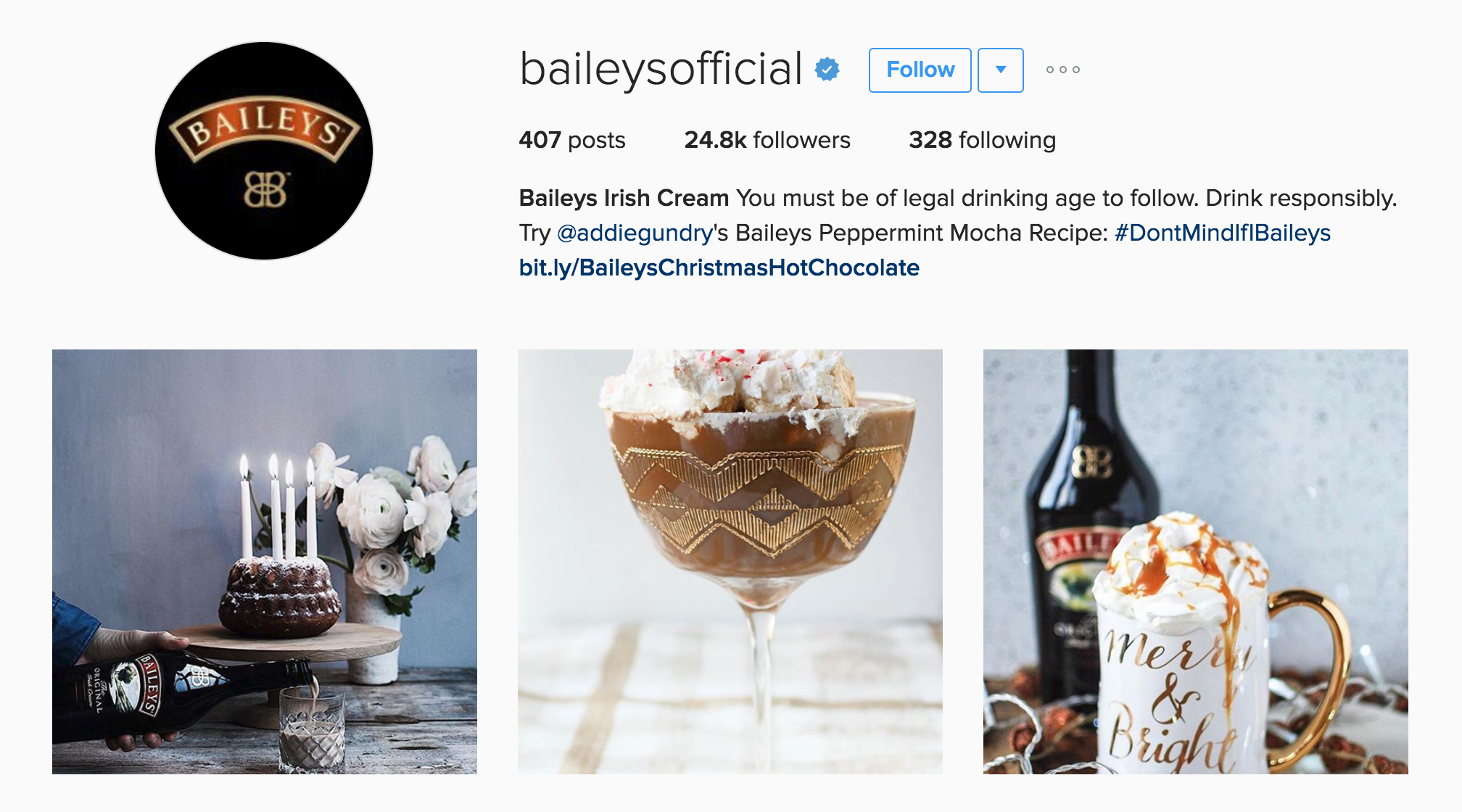Expand the suggested accounts dropdown arrow
The height and width of the screenshot is (812, 1462).
pos(1001,70)
